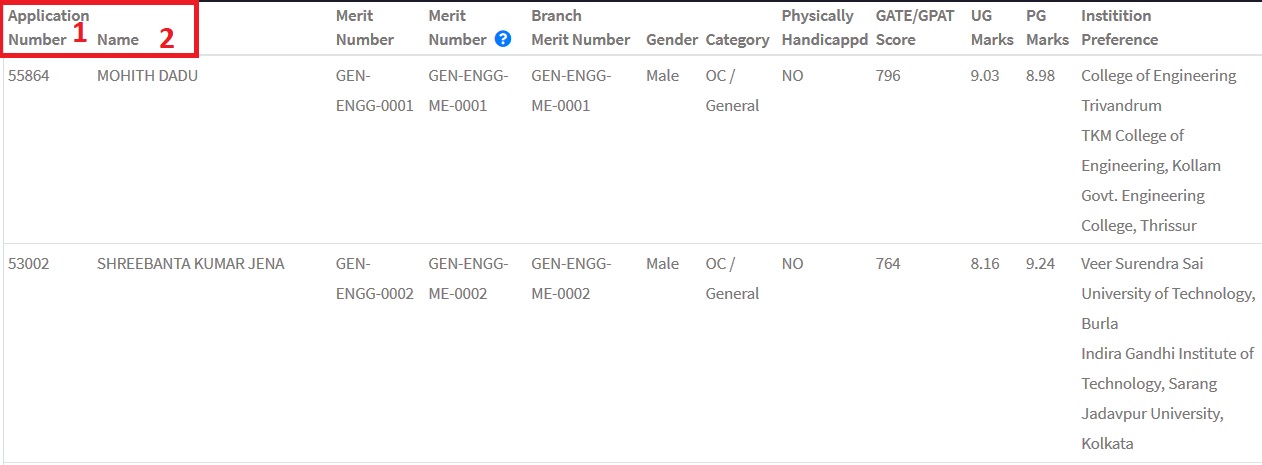
Task: Click the Branch Merit Number column header
Action: 580,28
